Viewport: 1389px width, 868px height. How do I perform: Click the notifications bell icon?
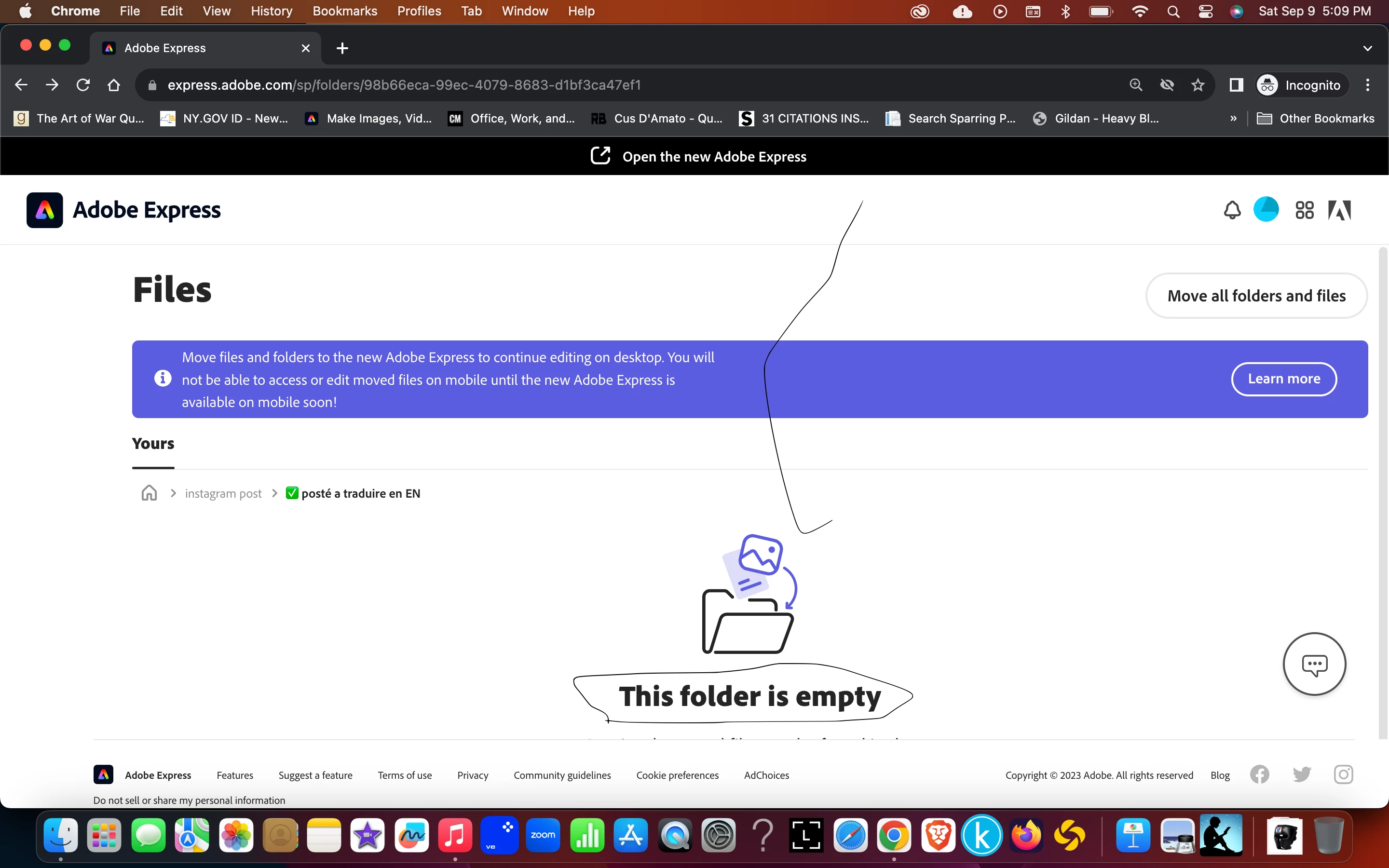point(1232,210)
